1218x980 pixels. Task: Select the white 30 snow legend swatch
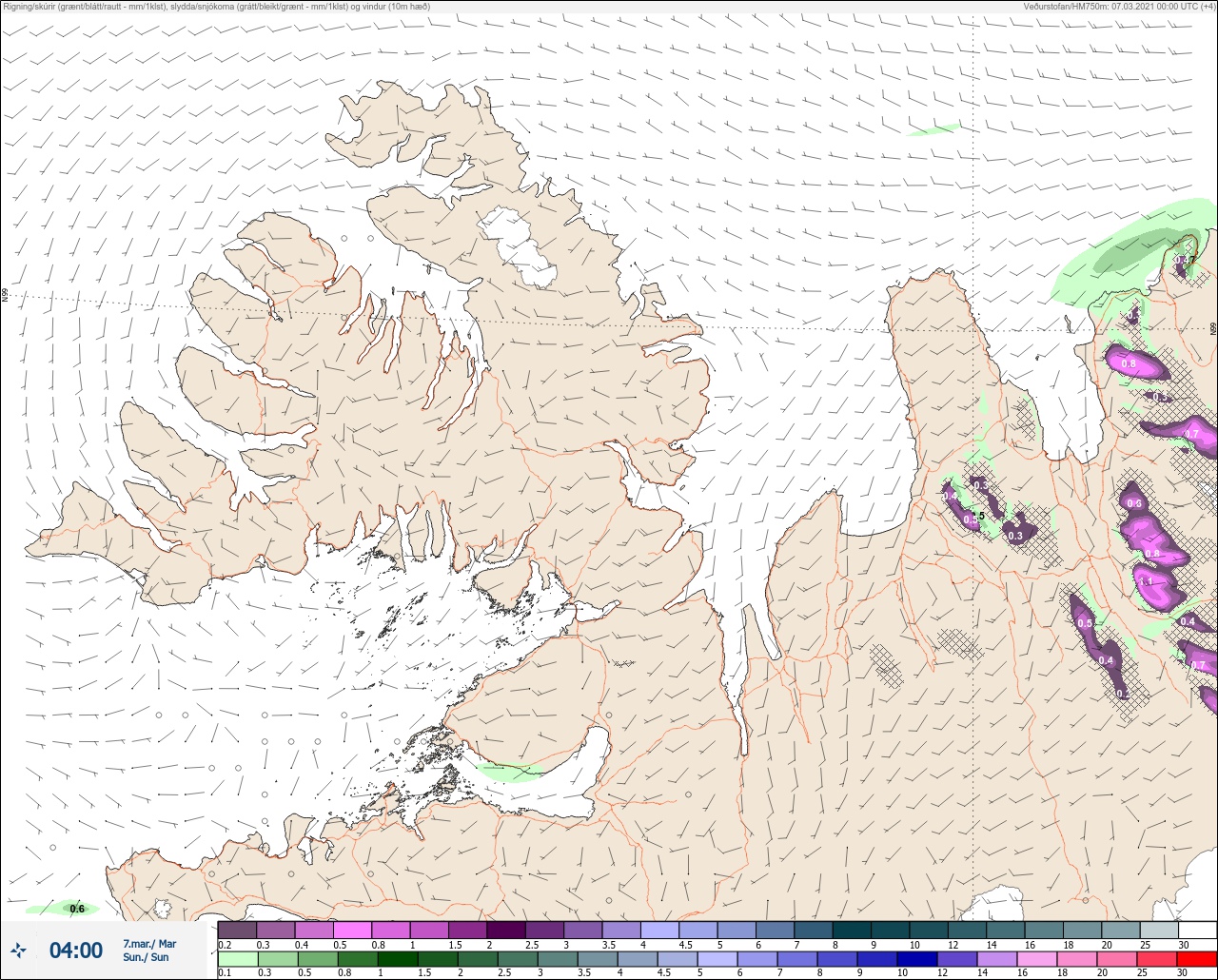[x=1197, y=930]
